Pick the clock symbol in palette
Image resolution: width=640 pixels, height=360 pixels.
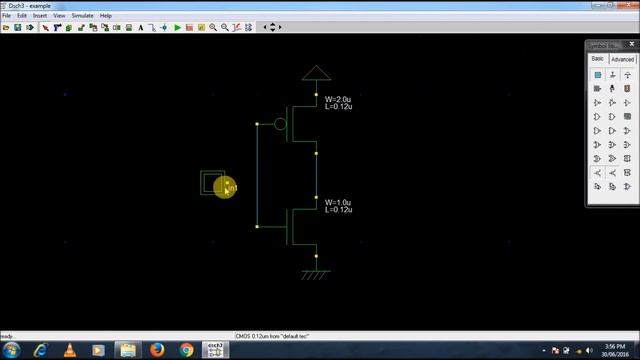pyautogui.click(x=598, y=89)
